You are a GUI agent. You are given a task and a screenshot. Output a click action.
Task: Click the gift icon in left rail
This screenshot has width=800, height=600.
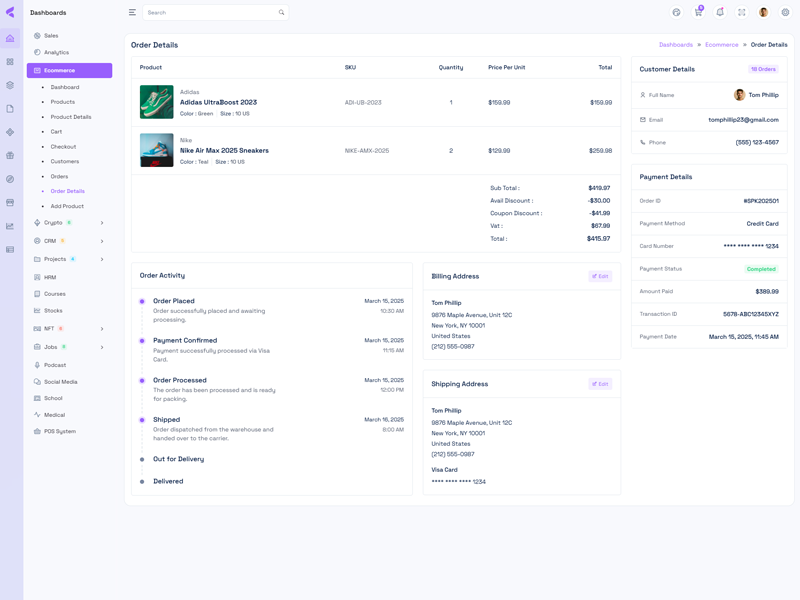[x=10, y=156]
